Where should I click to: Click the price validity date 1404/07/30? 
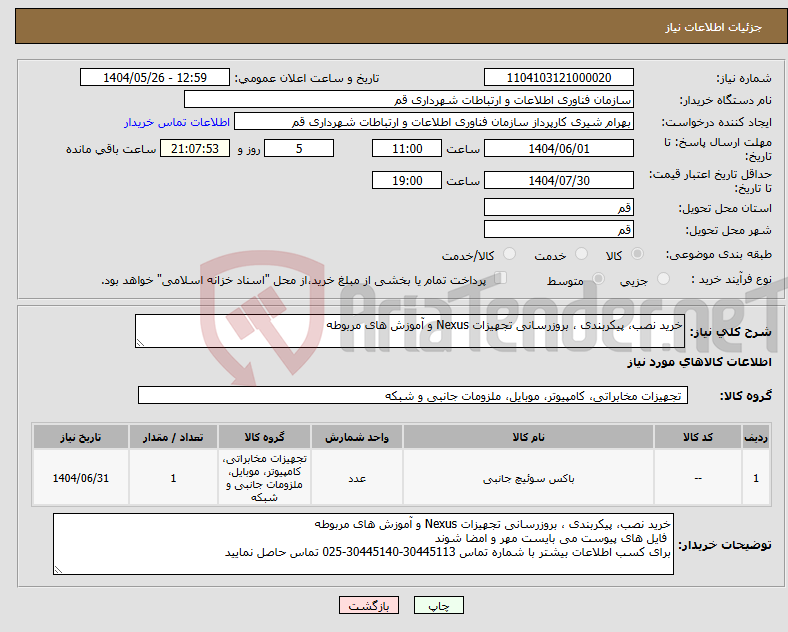tap(558, 180)
